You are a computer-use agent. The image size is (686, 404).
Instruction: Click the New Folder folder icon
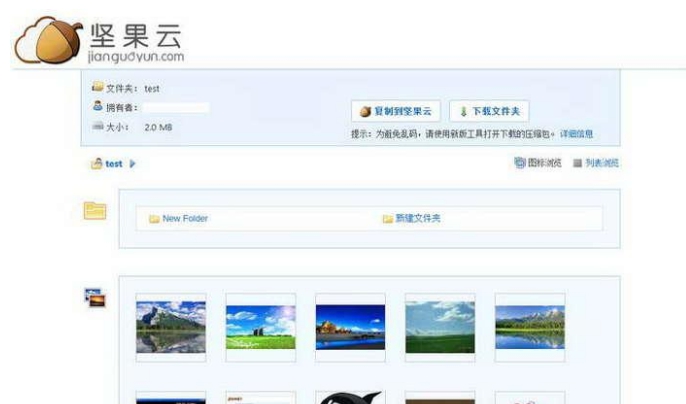click(154, 219)
